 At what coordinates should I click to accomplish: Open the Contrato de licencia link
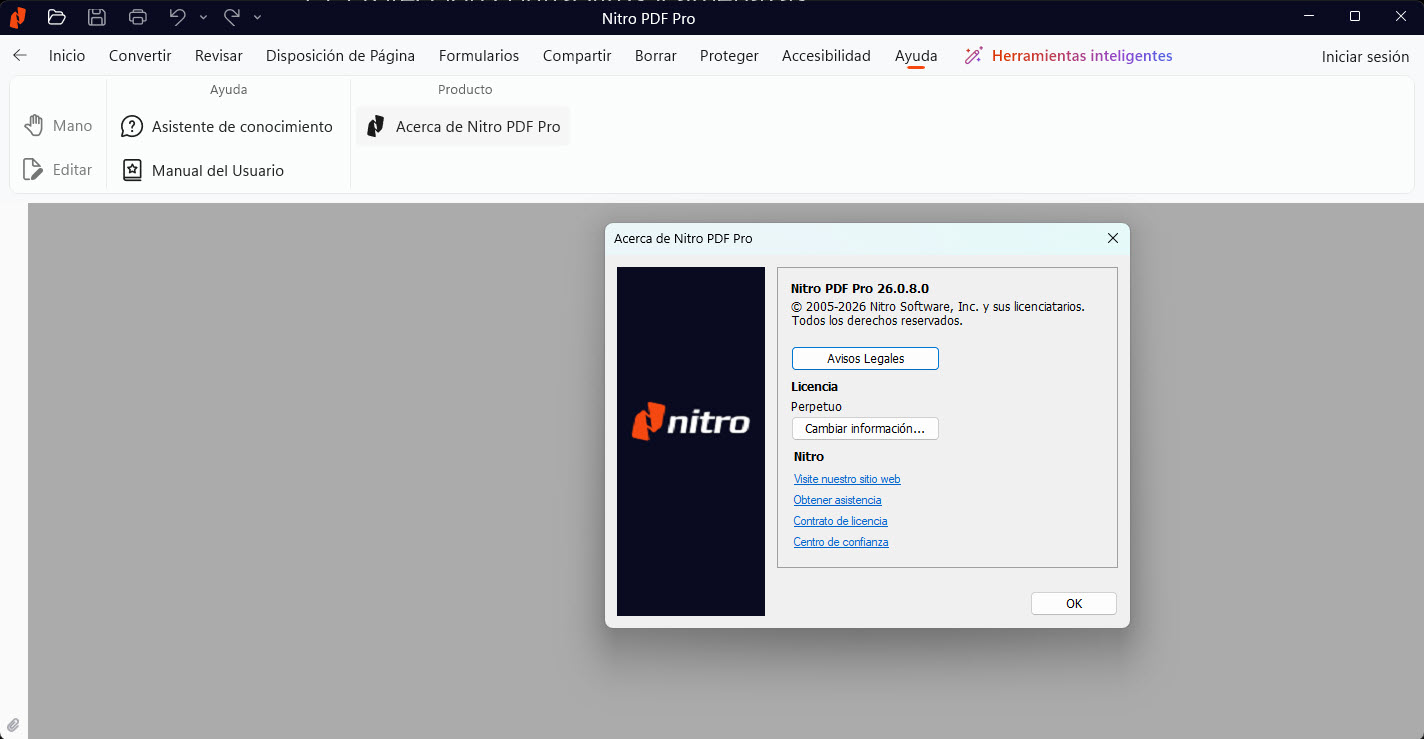840,521
